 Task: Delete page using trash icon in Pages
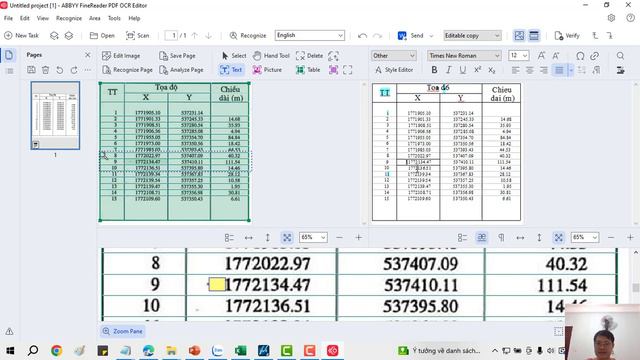tap(46, 70)
